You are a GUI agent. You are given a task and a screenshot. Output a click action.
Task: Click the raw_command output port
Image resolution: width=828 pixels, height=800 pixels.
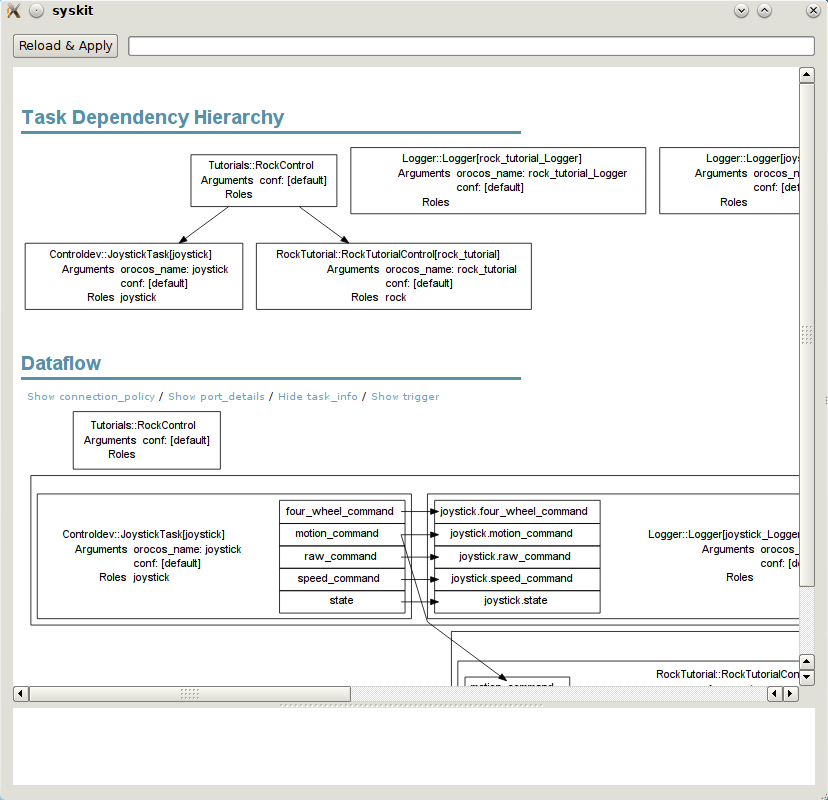tap(342, 557)
